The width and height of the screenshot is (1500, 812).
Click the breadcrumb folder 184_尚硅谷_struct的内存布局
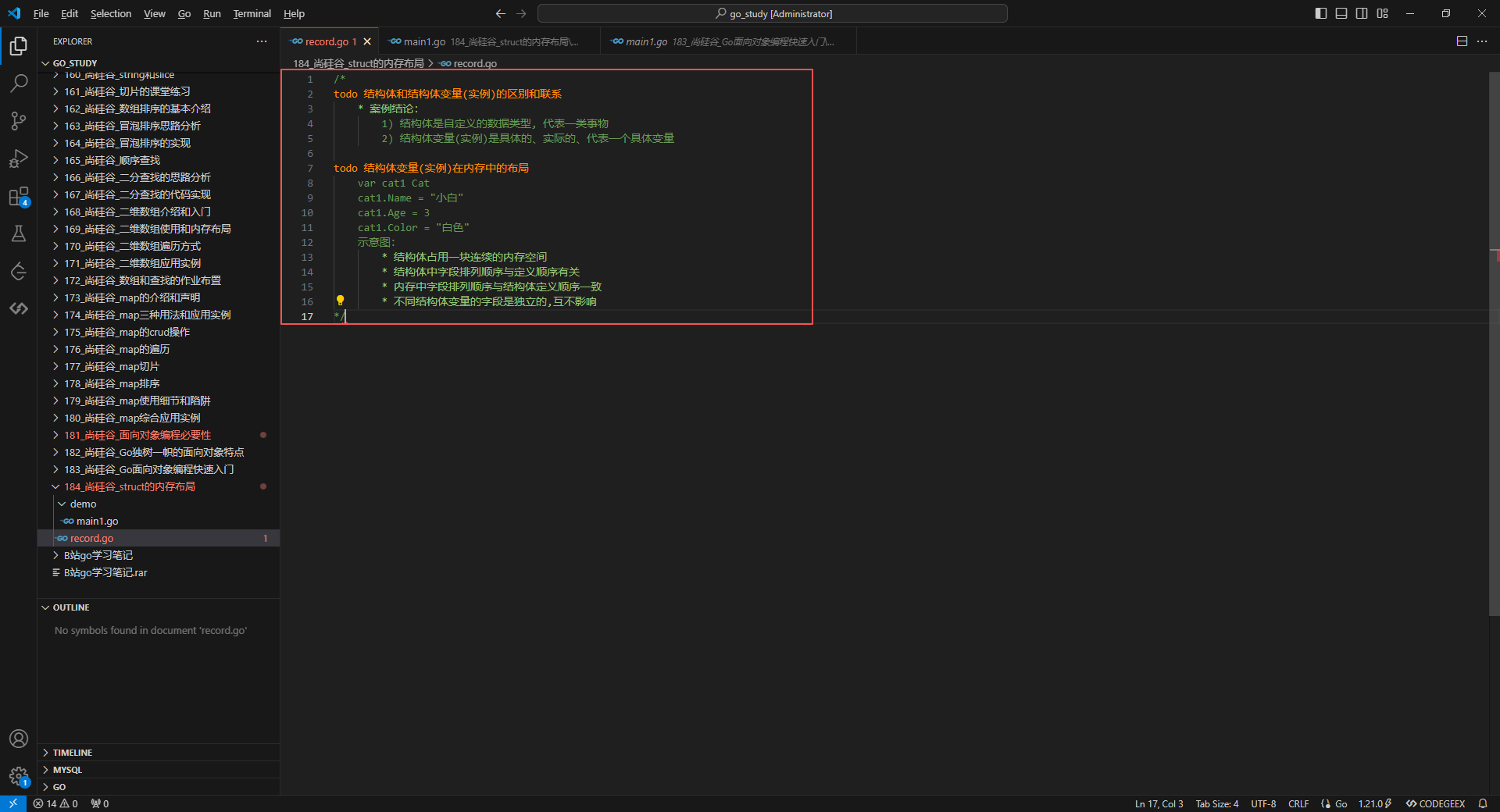(x=359, y=63)
